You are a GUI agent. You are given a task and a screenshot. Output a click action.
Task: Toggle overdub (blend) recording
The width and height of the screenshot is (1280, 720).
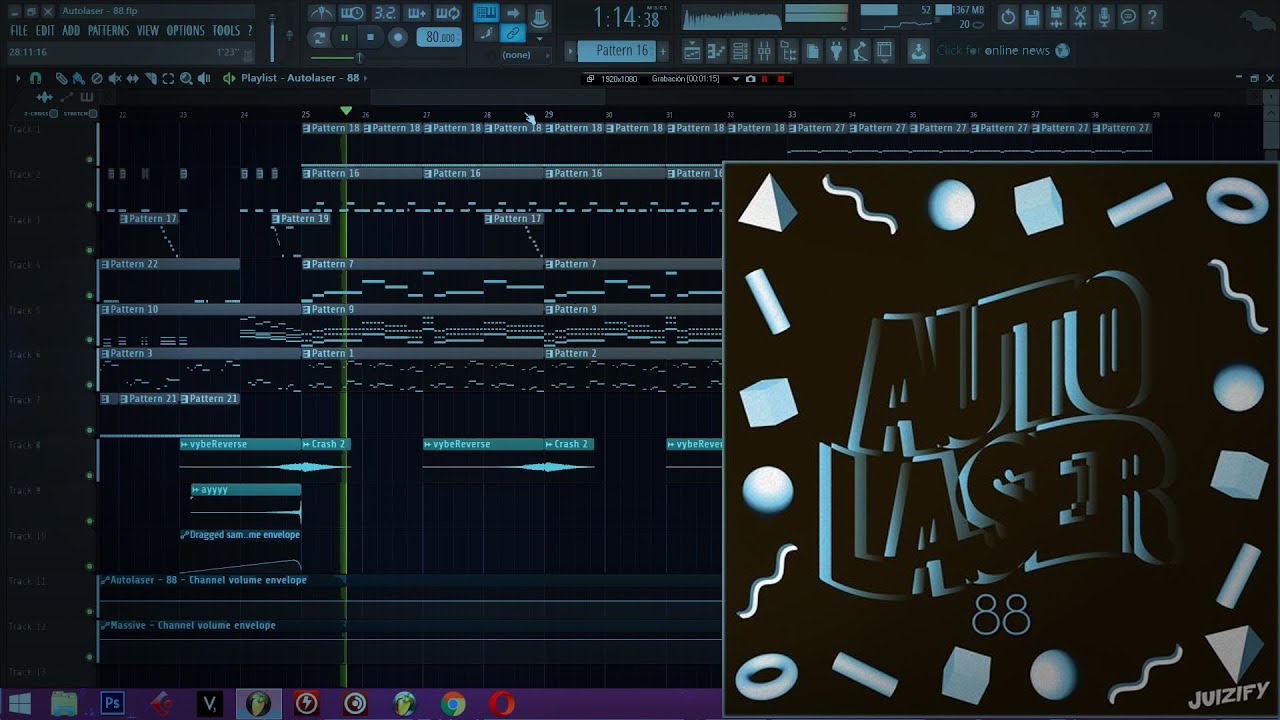(x=416, y=13)
